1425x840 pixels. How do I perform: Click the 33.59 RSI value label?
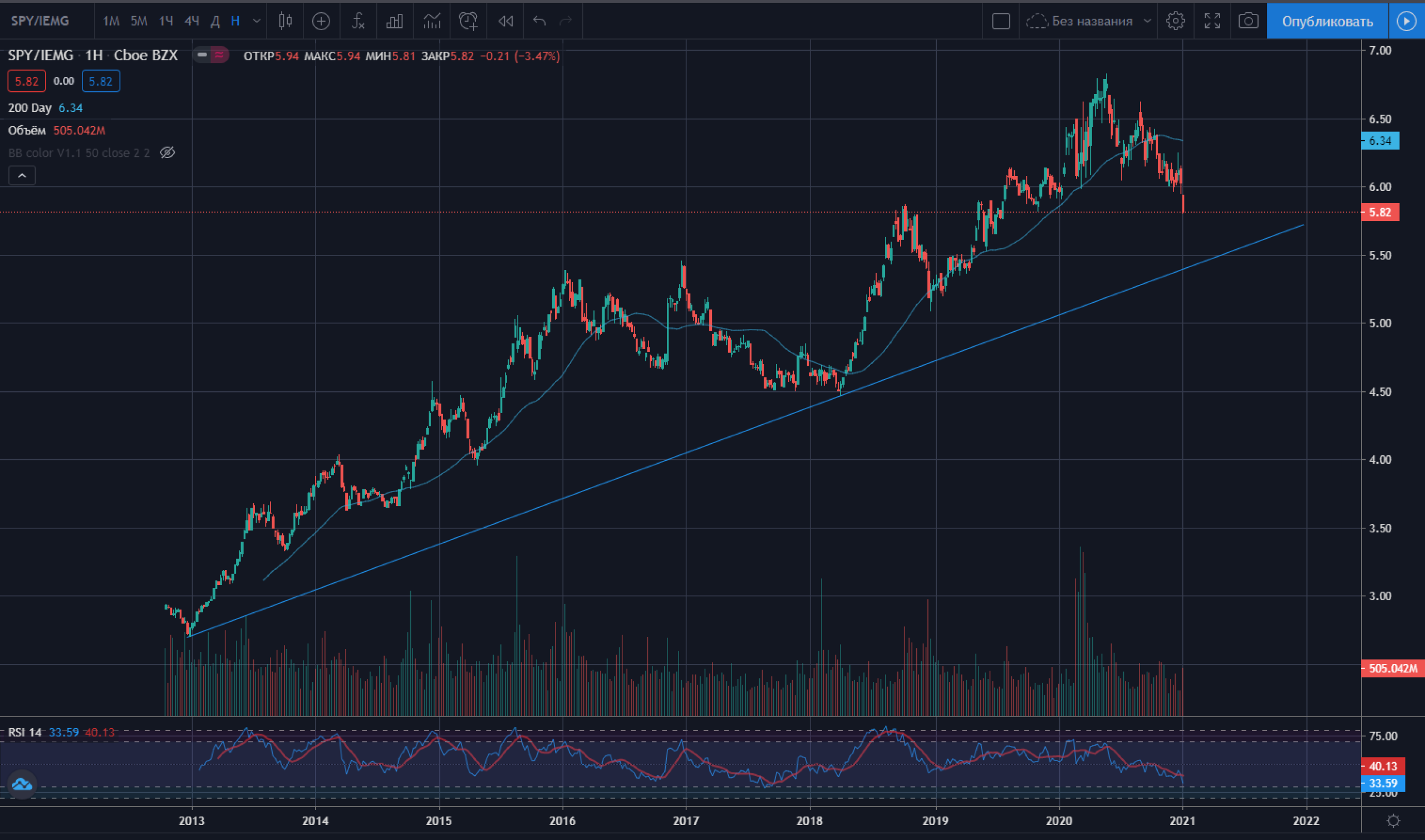1383,783
